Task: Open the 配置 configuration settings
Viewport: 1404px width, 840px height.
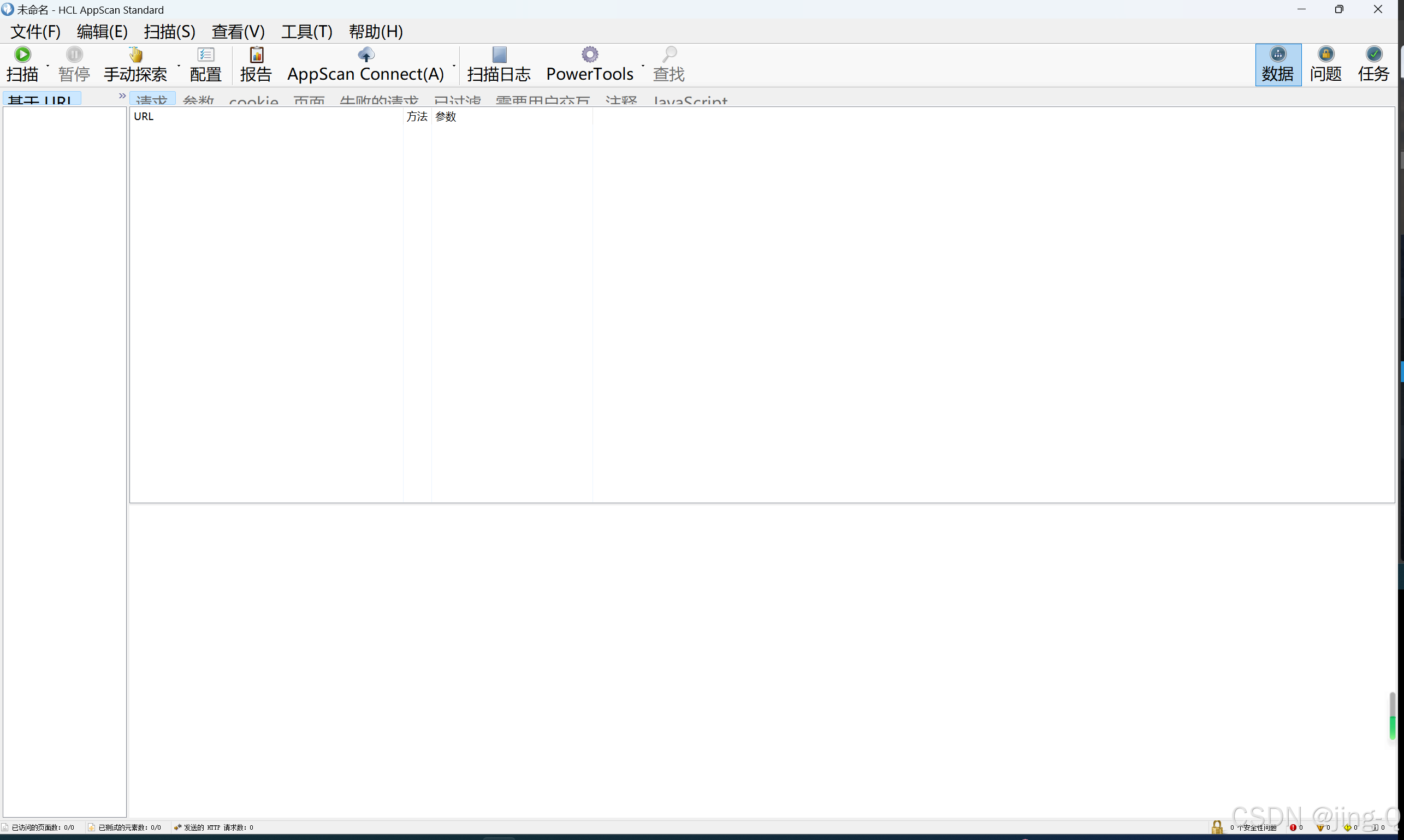Action: tap(205, 64)
